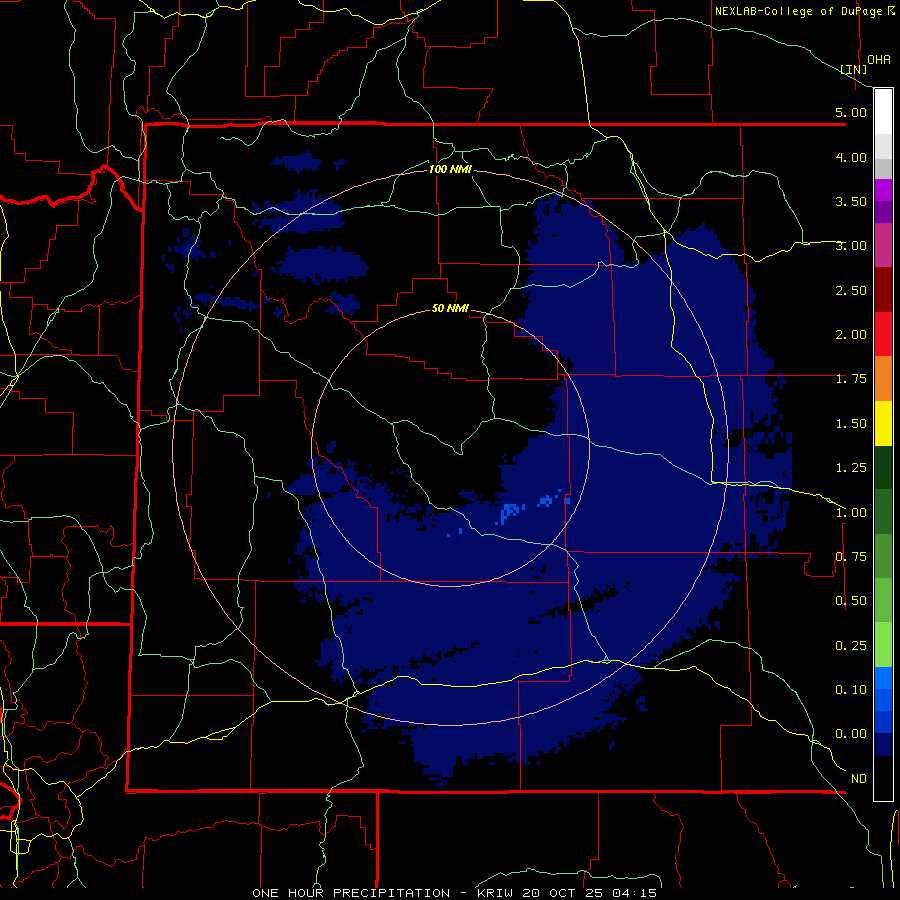The width and height of the screenshot is (900, 900).
Task: Click the 0.75 scale value
Action: [x=851, y=557]
